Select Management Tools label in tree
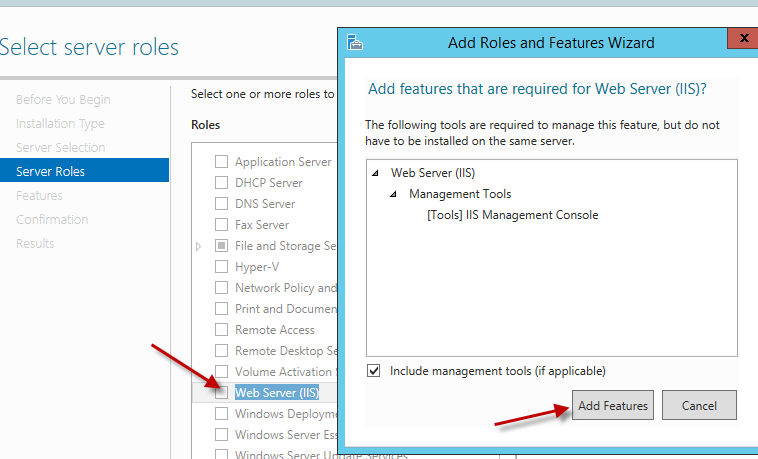 [x=460, y=194]
